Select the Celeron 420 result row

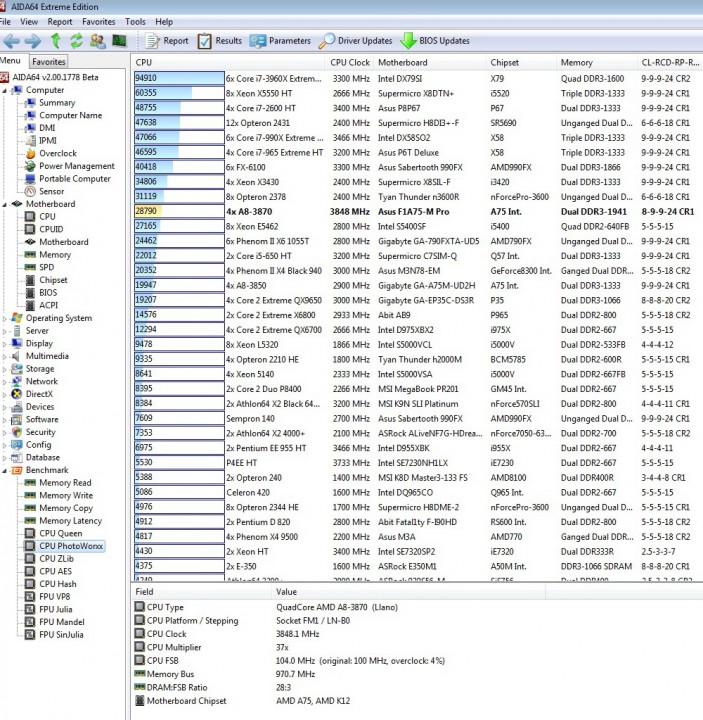tap(416, 492)
